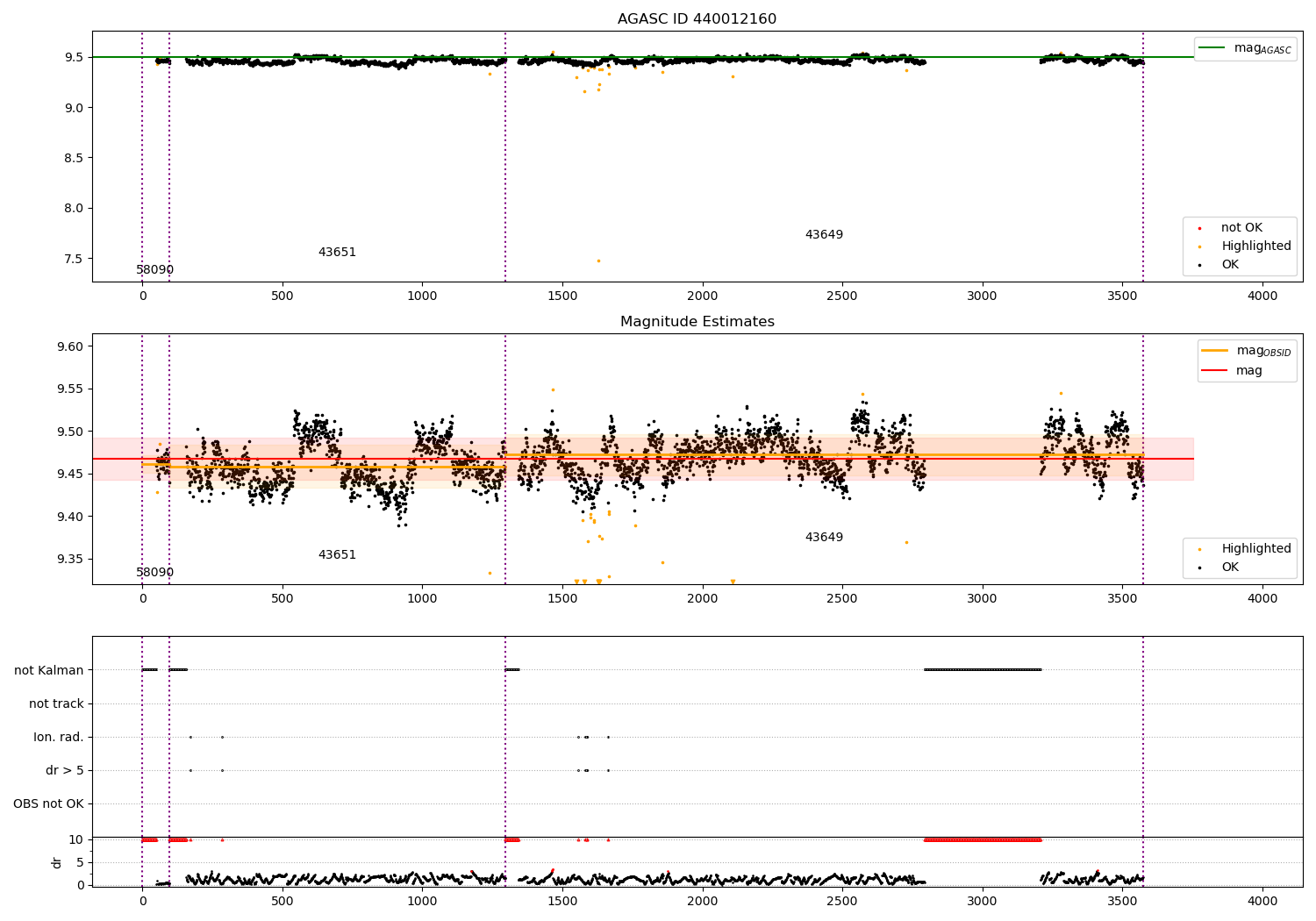Click the '43651' obsid label in top plot
This screenshot has height=921, width=1316.
337,253
